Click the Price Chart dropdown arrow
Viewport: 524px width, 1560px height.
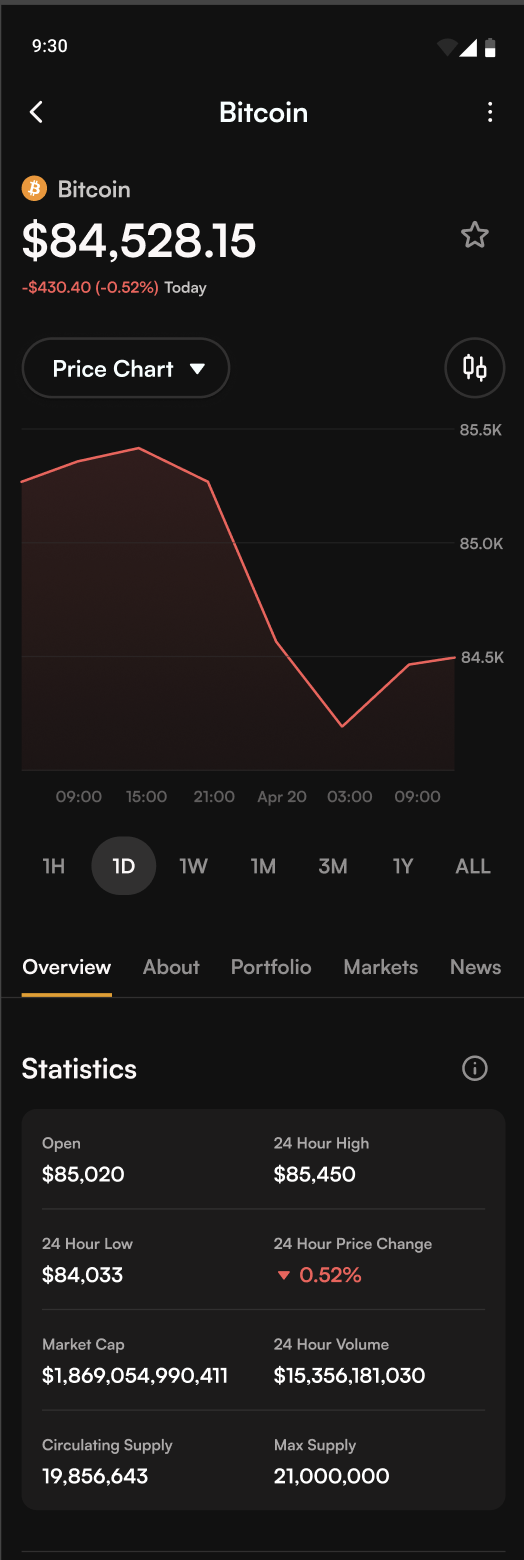(x=197, y=369)
